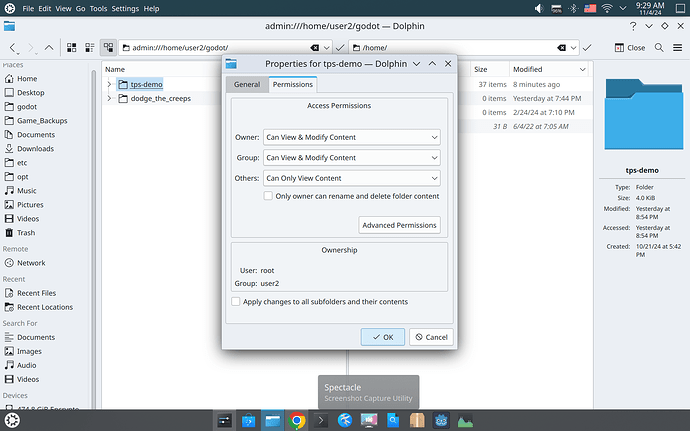Open the clock showing 9:29 AM
Viewport: 690px width, 431px height.
pyautogui.click(x=650, y=8)
